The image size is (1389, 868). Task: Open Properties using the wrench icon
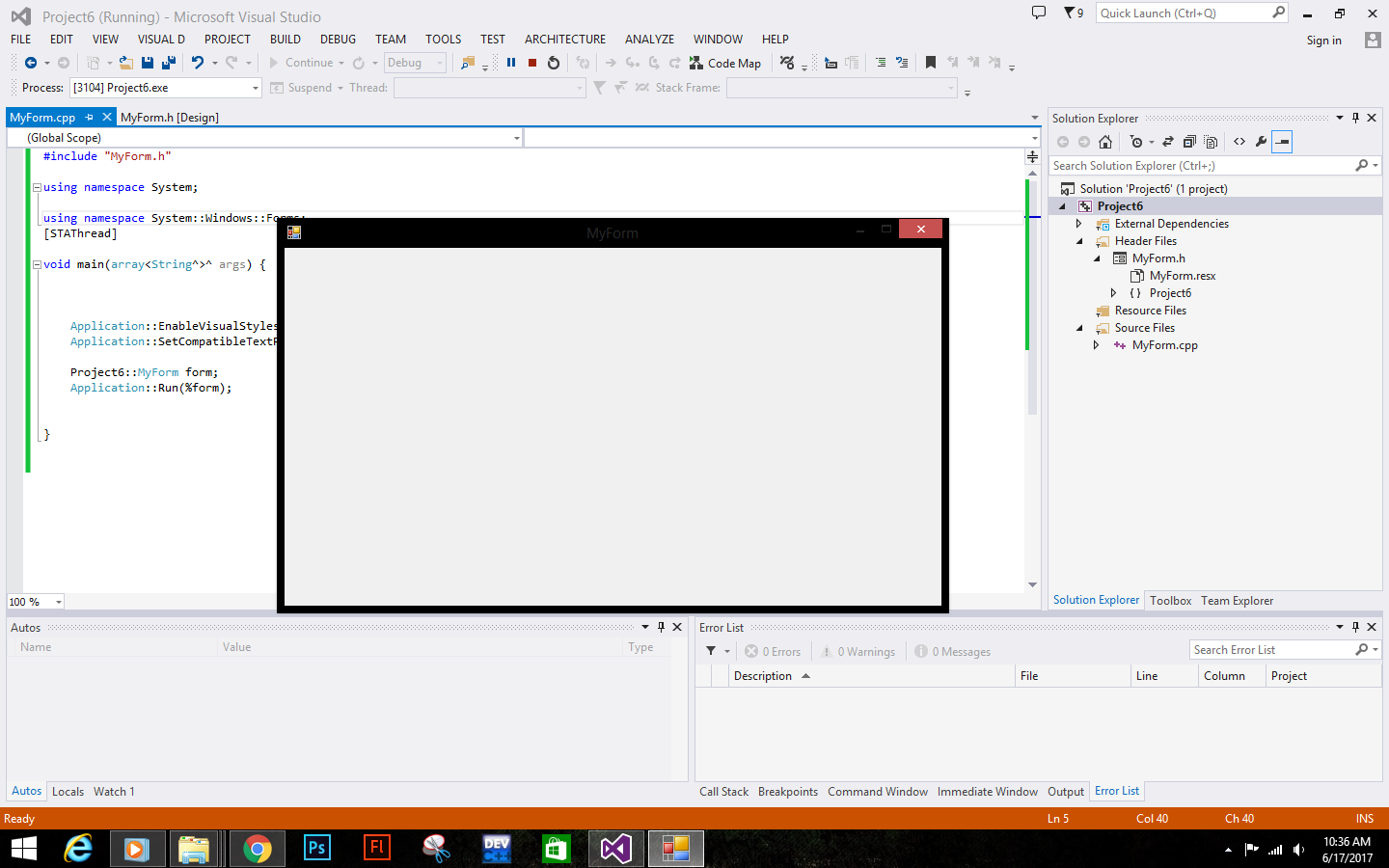pyautogui.click(x=1262, y=142)
